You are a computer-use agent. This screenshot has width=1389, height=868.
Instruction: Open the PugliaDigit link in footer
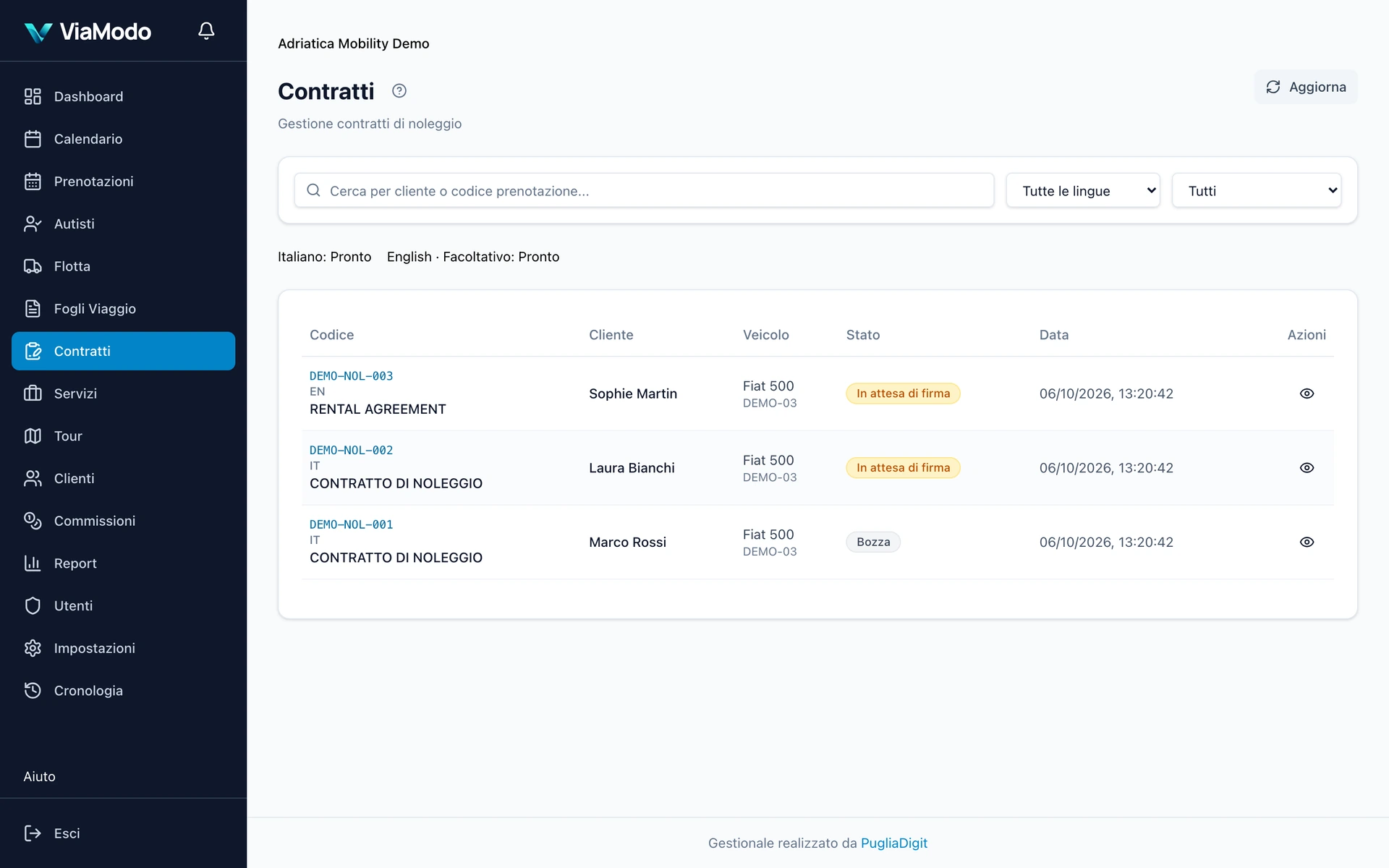coord(893,843)
